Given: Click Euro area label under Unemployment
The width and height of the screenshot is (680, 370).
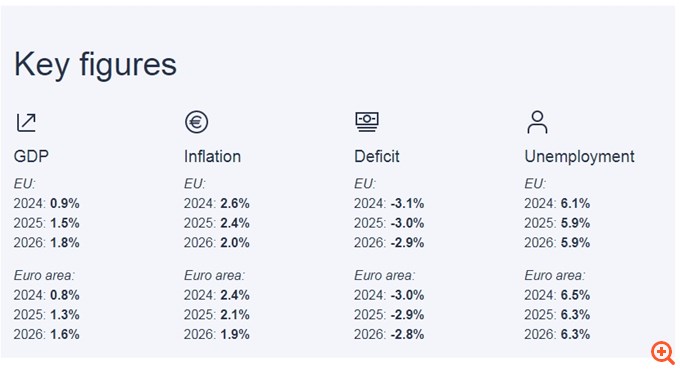Looking at the screenshot, I should point(555,275).
